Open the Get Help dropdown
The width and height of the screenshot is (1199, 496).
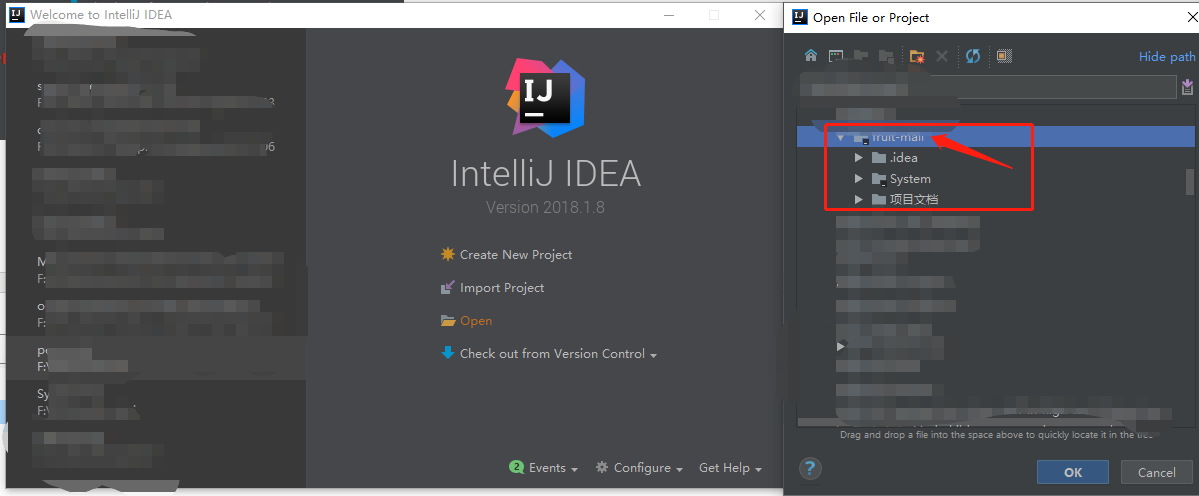coord(730,468)
